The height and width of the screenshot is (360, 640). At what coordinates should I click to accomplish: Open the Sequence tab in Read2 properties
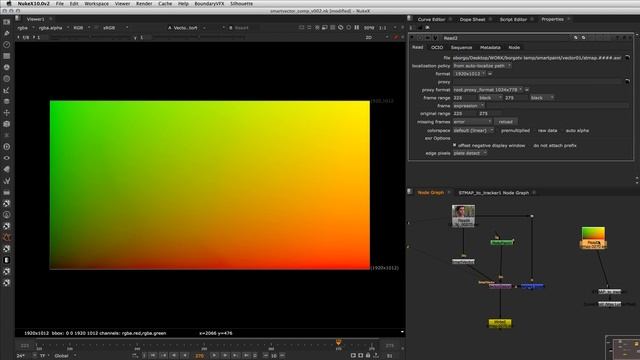461,47
